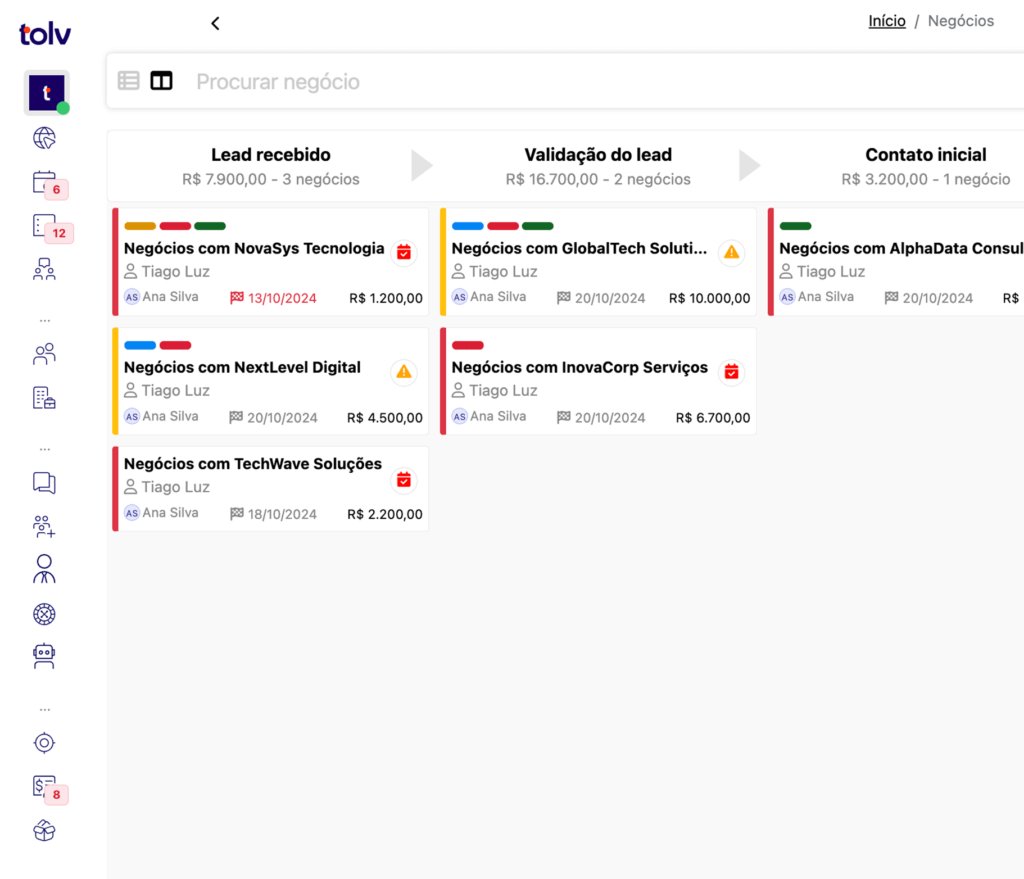Open the circular wheel icon in sidebar

point(44,614)
